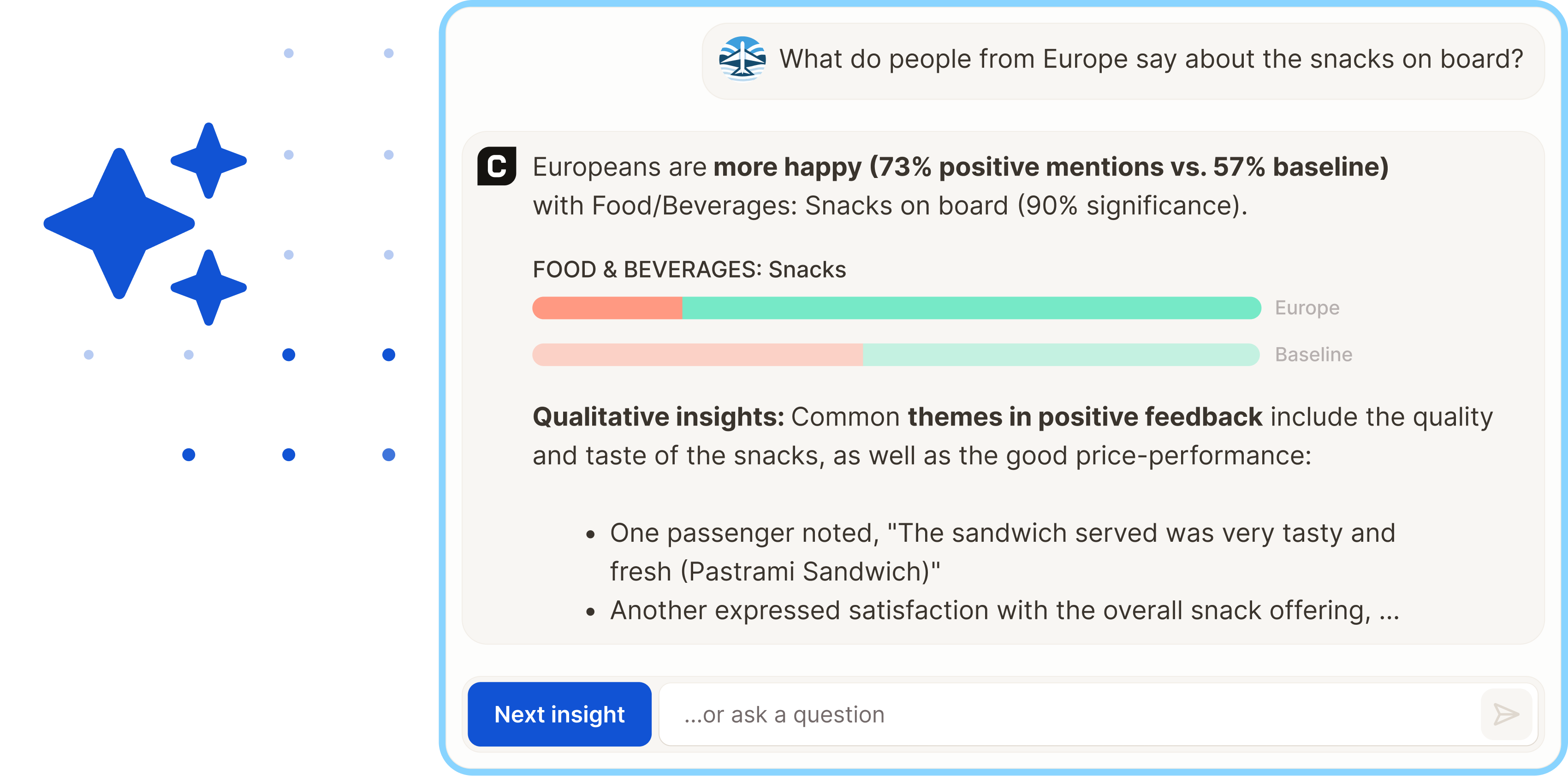Click the small lower sparkle star
This screenshot has height=776, width=1568.
tap(209, 287)
